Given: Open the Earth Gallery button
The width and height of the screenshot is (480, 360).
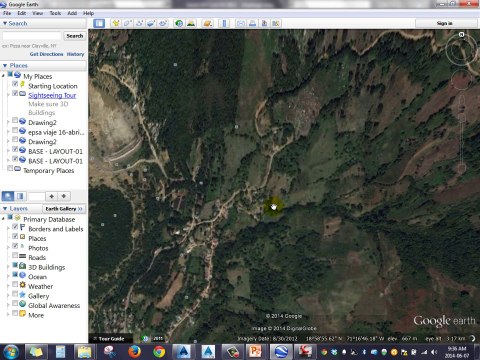Looking at the screenshot, I should (x=64, y=209).
